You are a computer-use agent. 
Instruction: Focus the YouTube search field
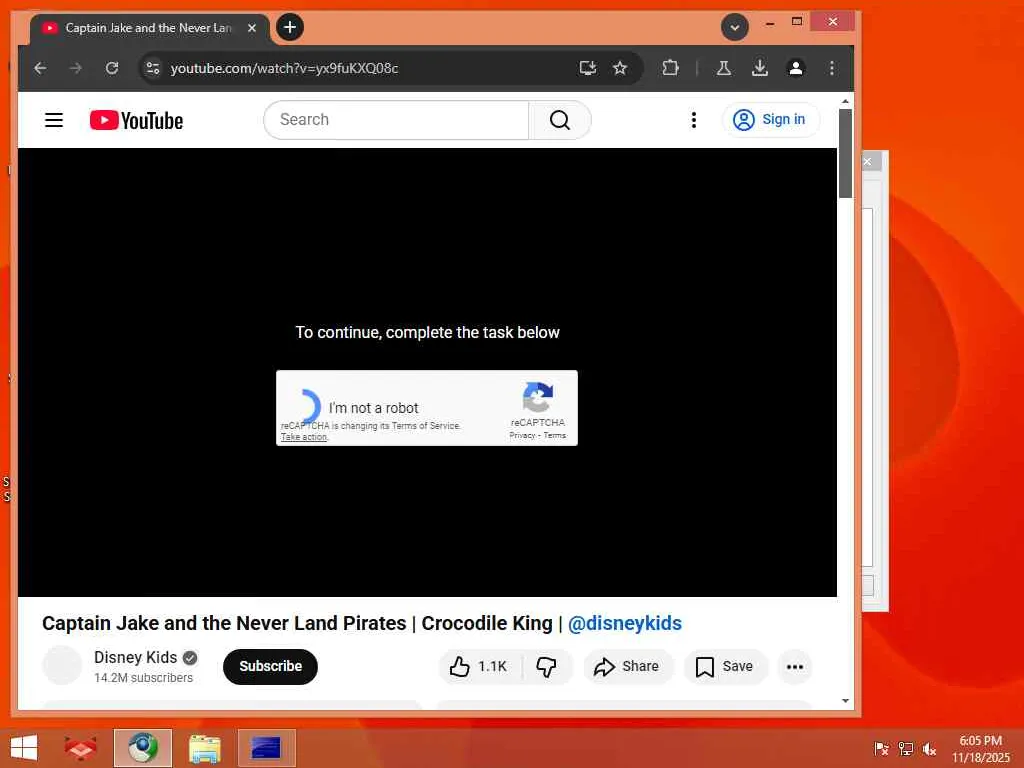pos(396,120)
